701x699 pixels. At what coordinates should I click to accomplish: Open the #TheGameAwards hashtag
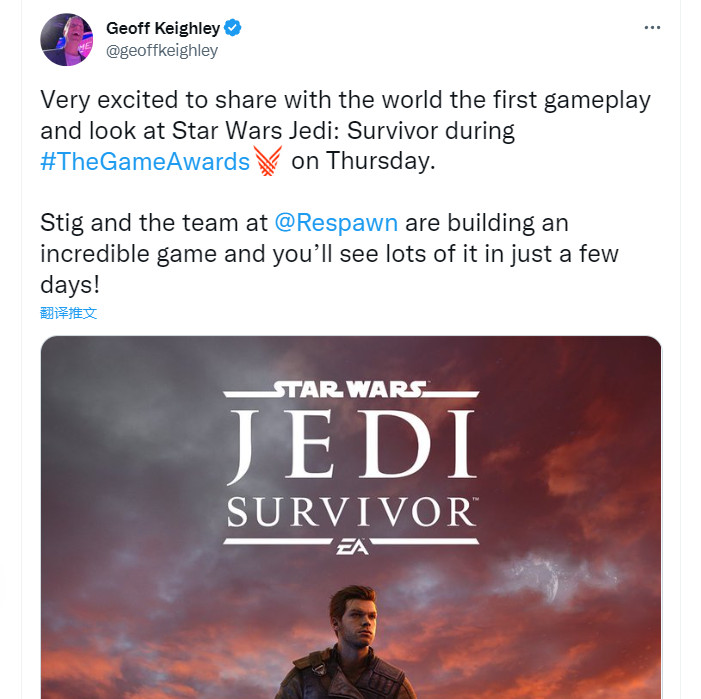145,162
